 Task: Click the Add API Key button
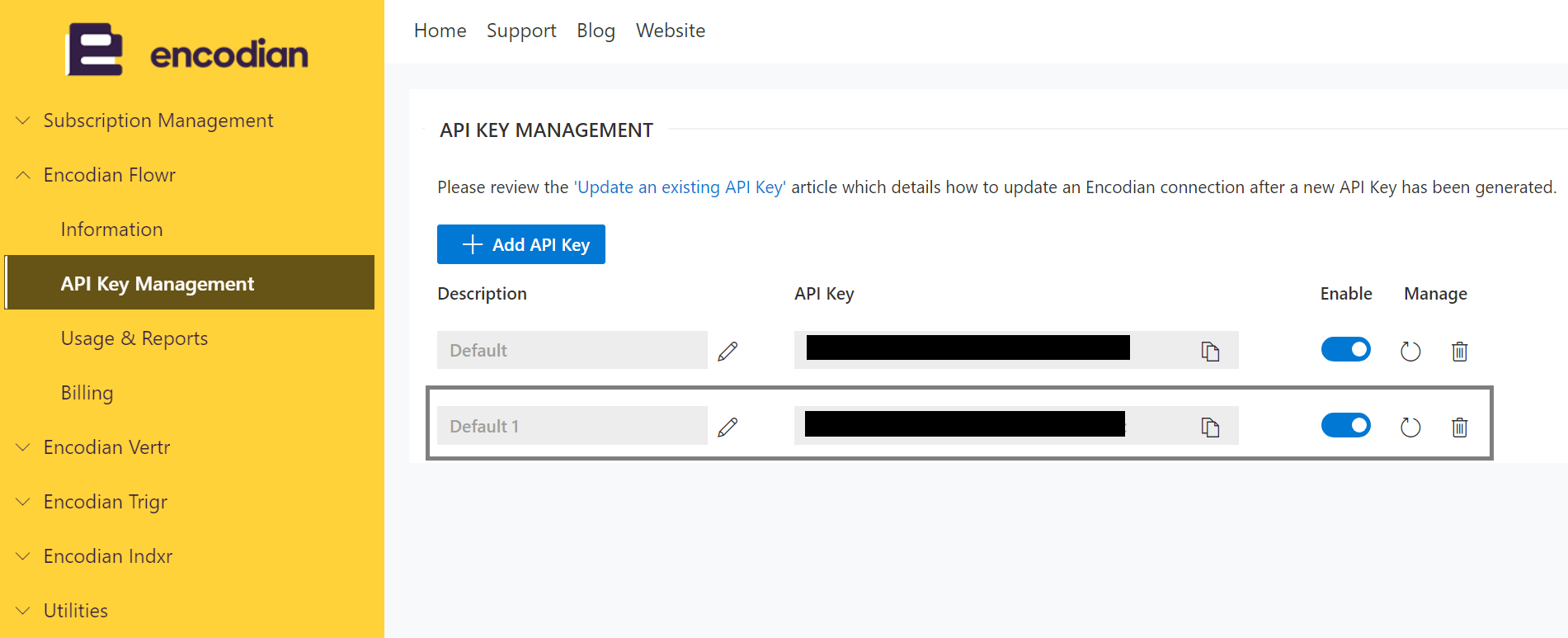coord(521,244)
